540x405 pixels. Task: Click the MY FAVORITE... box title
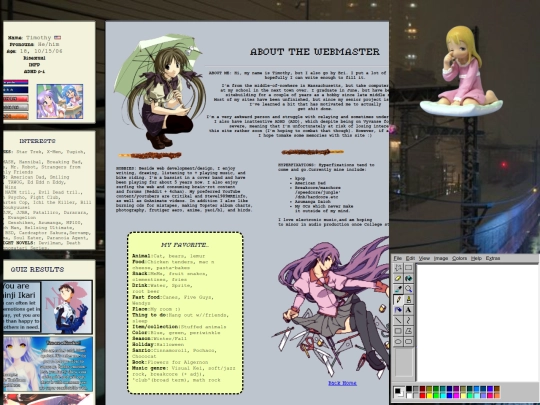[185, 245]
